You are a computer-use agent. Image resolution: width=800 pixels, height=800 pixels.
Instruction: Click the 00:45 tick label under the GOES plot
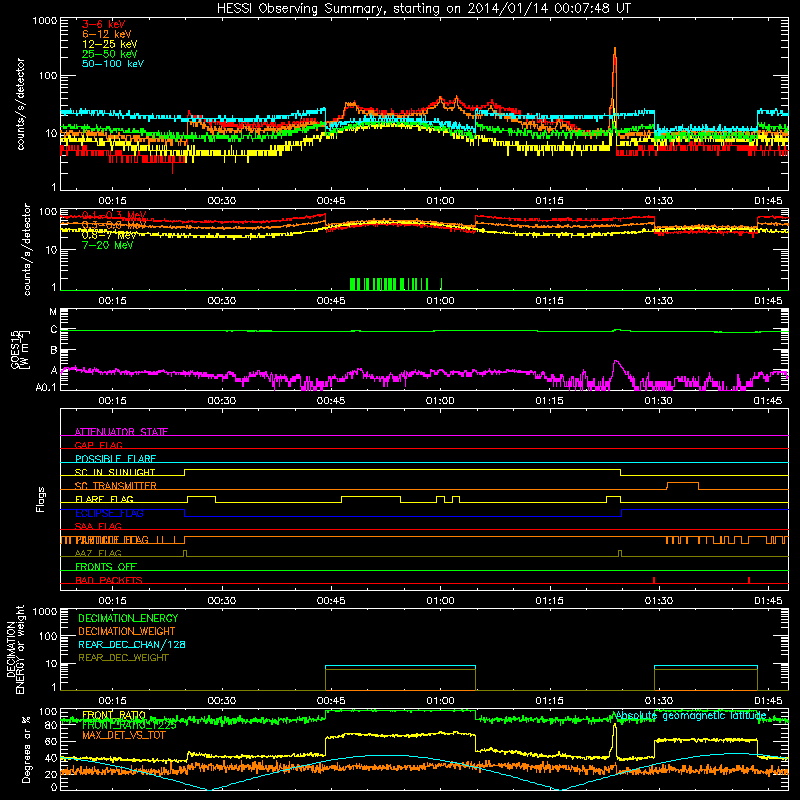click(x=331, y=401)
